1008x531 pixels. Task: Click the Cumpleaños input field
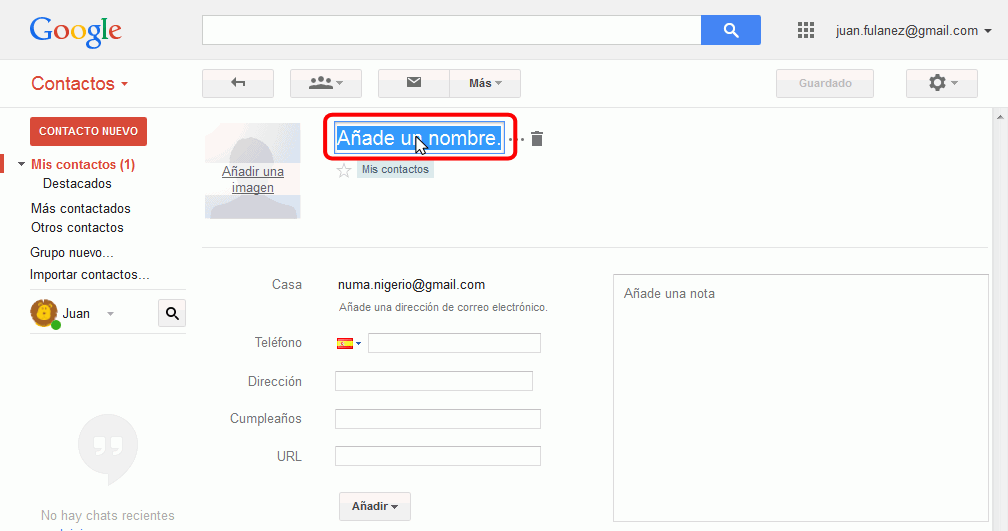438,418
